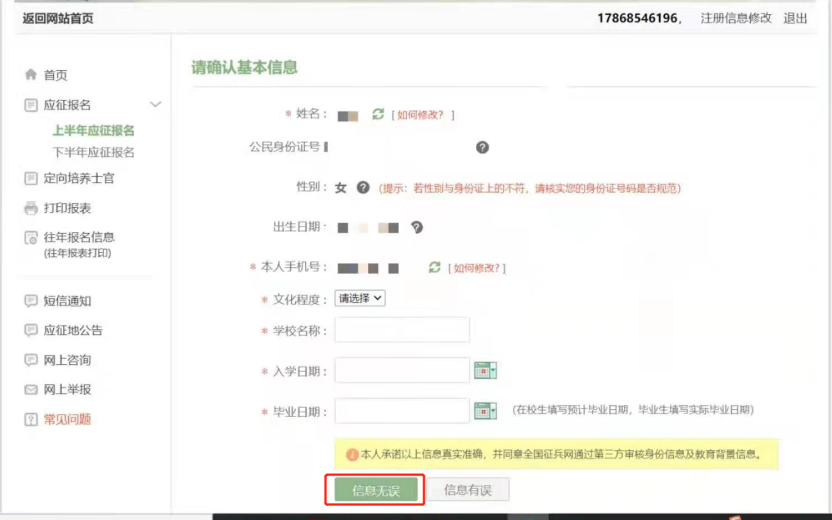
Task: Open 定向培养士官 menu item
Action: pos(78,179)
